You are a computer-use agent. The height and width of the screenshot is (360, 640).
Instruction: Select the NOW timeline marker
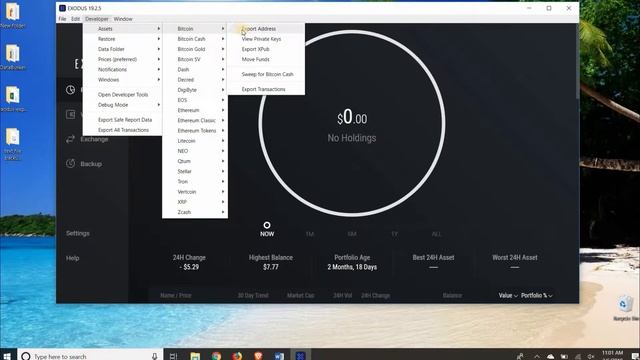[x=267, y=229]
